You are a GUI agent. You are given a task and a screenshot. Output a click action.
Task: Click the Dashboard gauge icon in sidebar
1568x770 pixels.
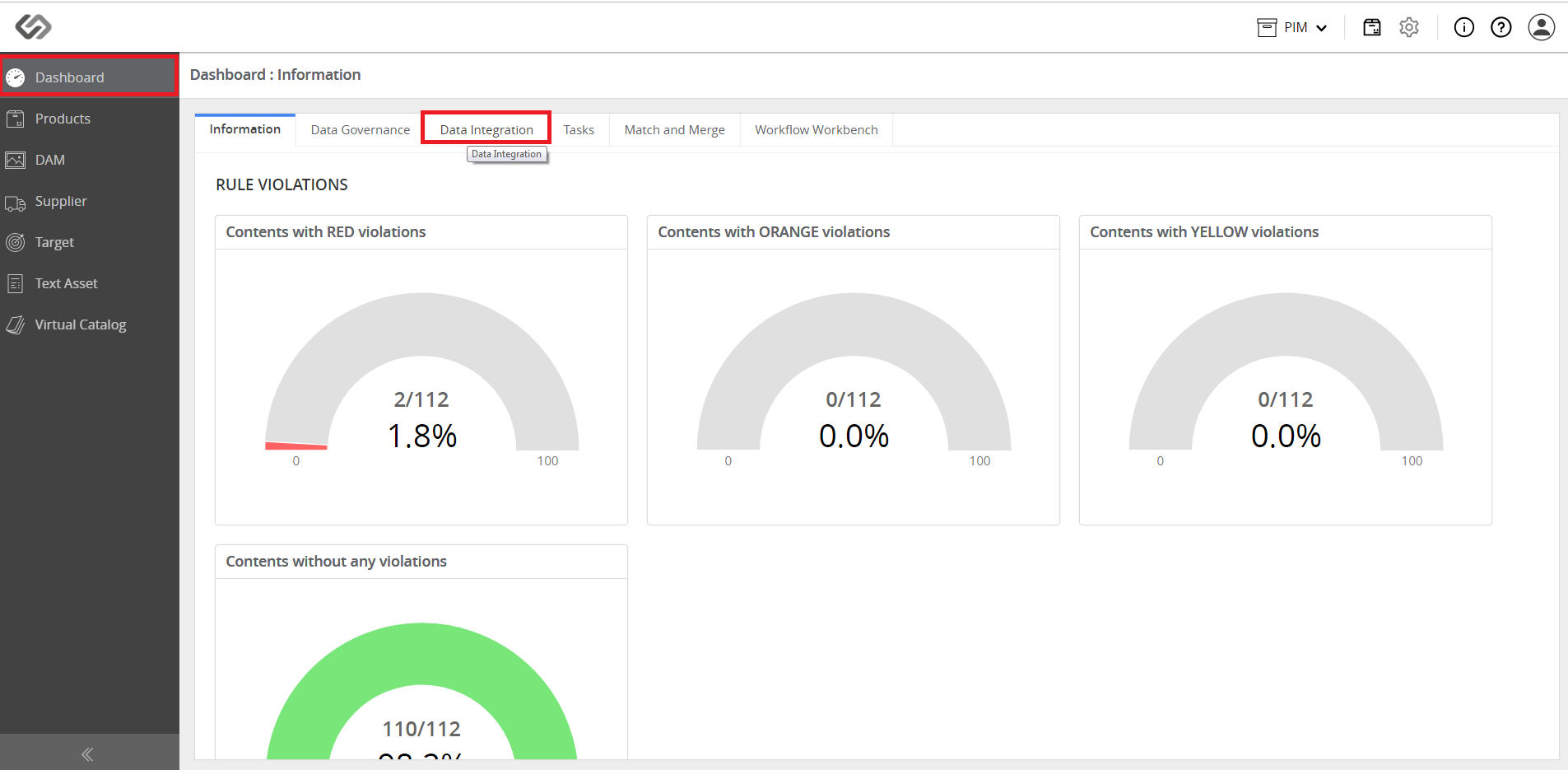coord(16,77)
